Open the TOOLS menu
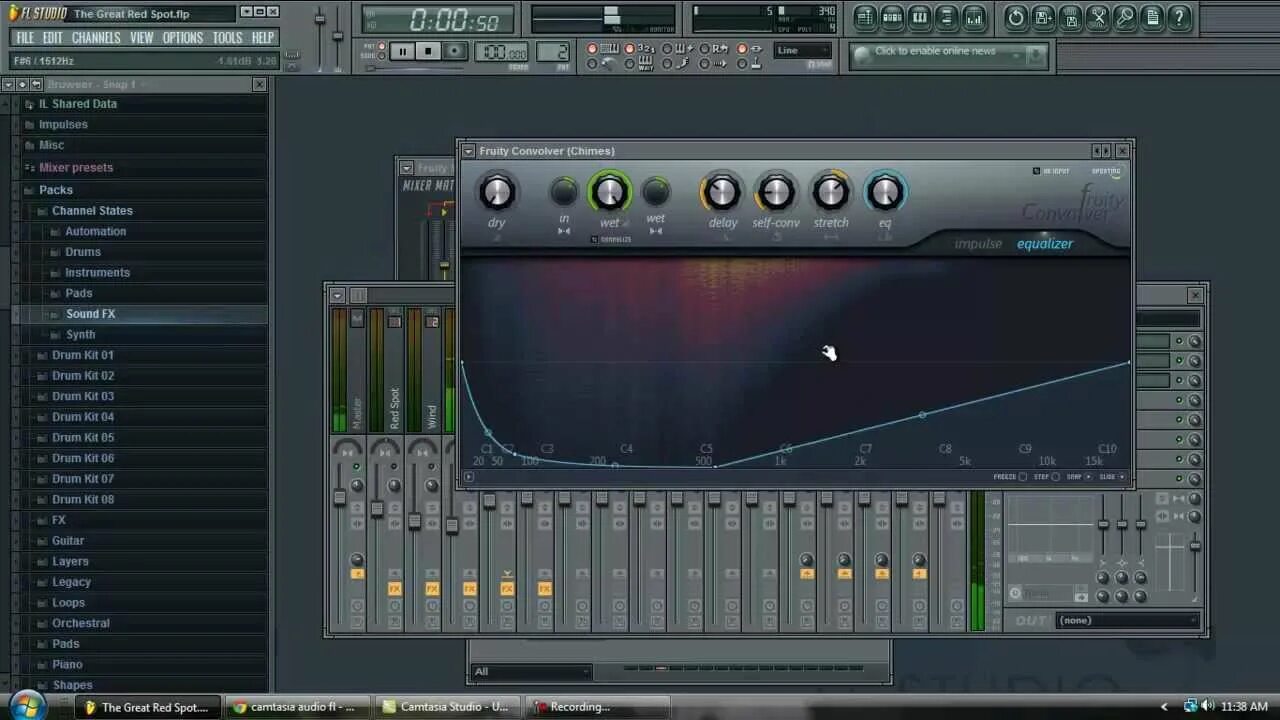This screenshot has height=720, width=1280. [227, 38]
